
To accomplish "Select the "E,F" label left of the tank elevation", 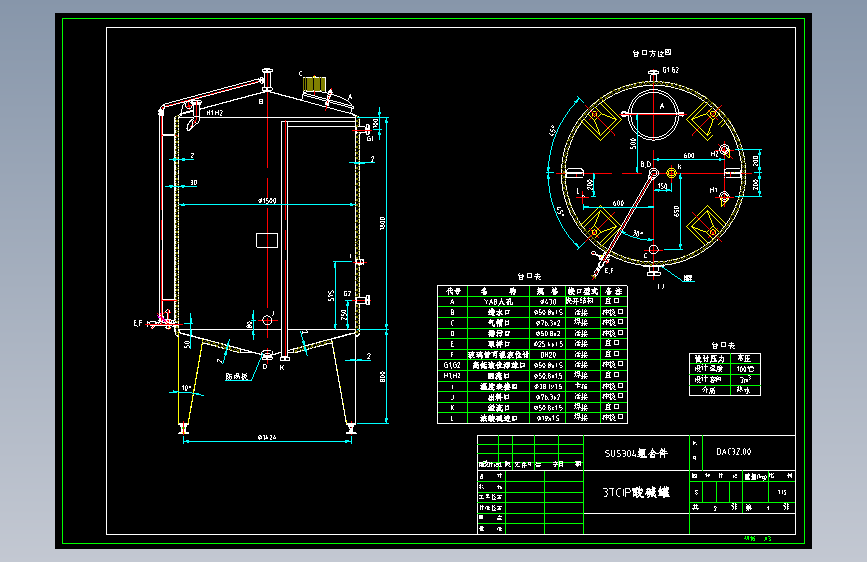I will 138,323.
